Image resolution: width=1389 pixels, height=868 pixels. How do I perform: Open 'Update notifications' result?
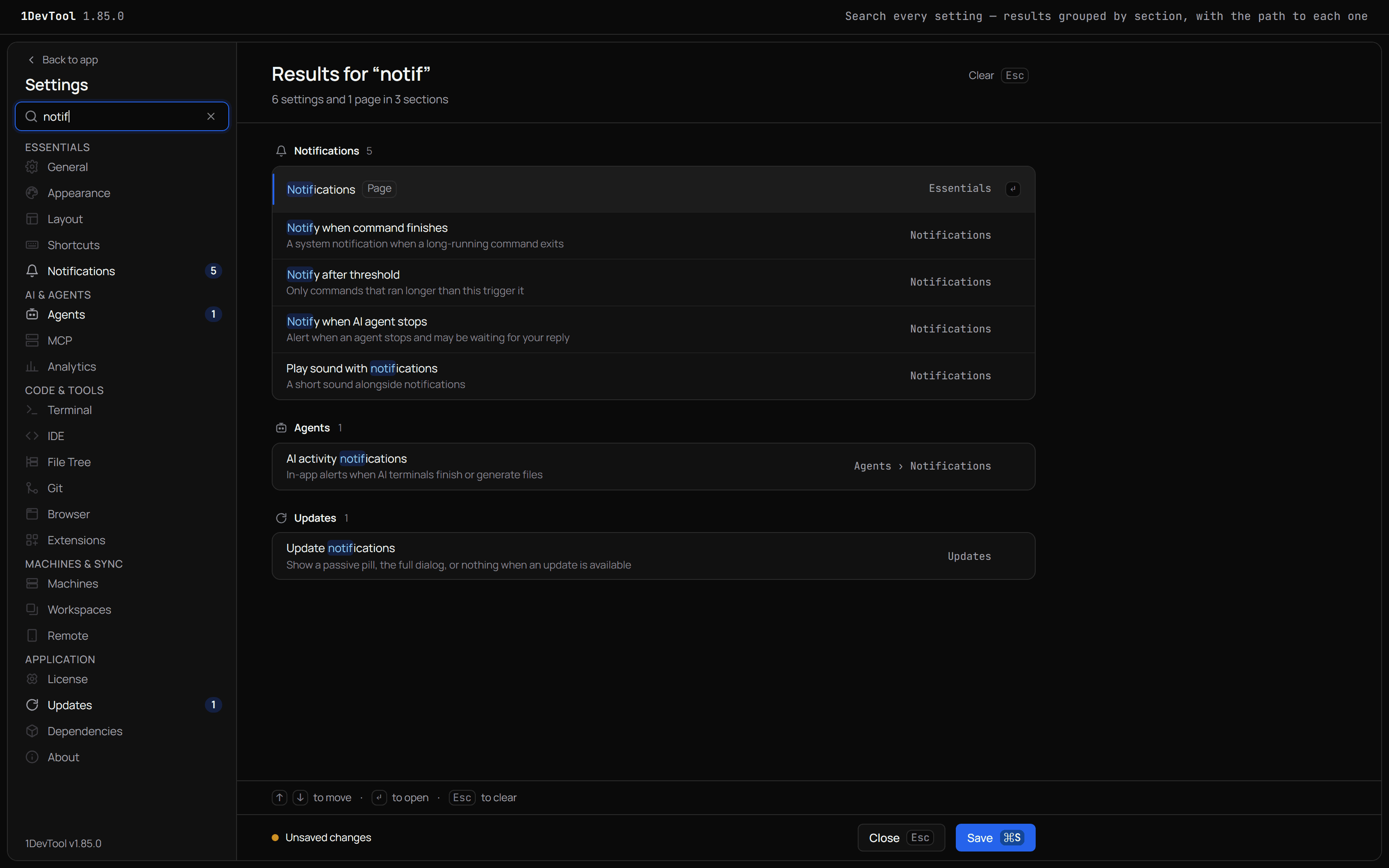pos(653,556)
